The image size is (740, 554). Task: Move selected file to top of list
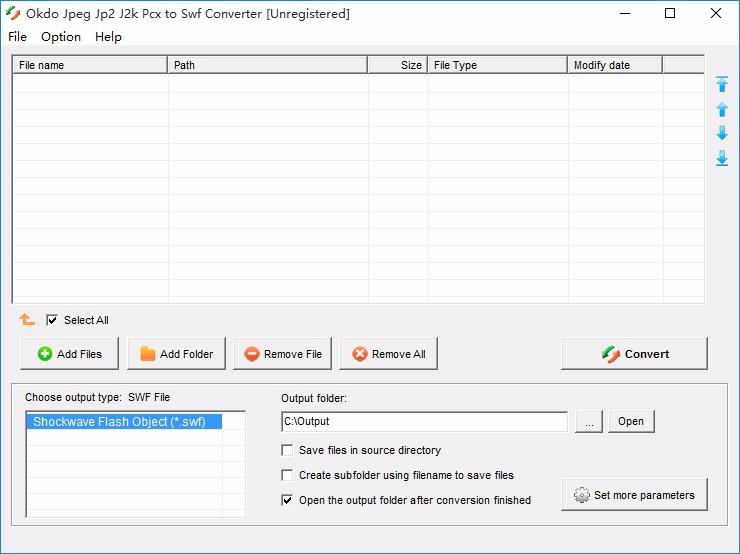click(722, 84)
